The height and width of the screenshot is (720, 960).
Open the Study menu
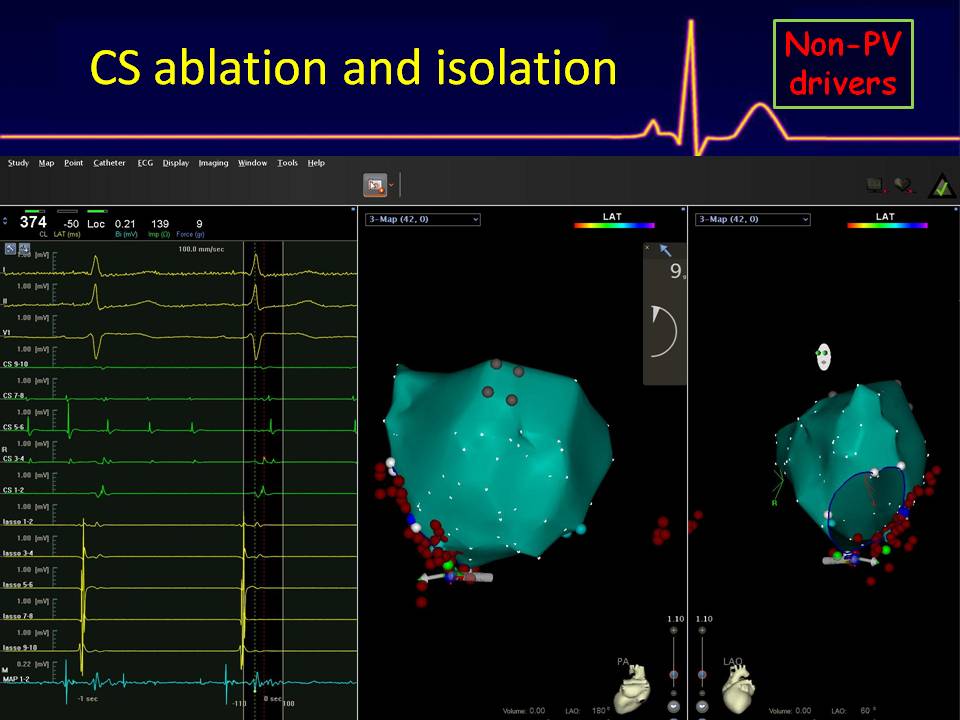pos(17,163)
